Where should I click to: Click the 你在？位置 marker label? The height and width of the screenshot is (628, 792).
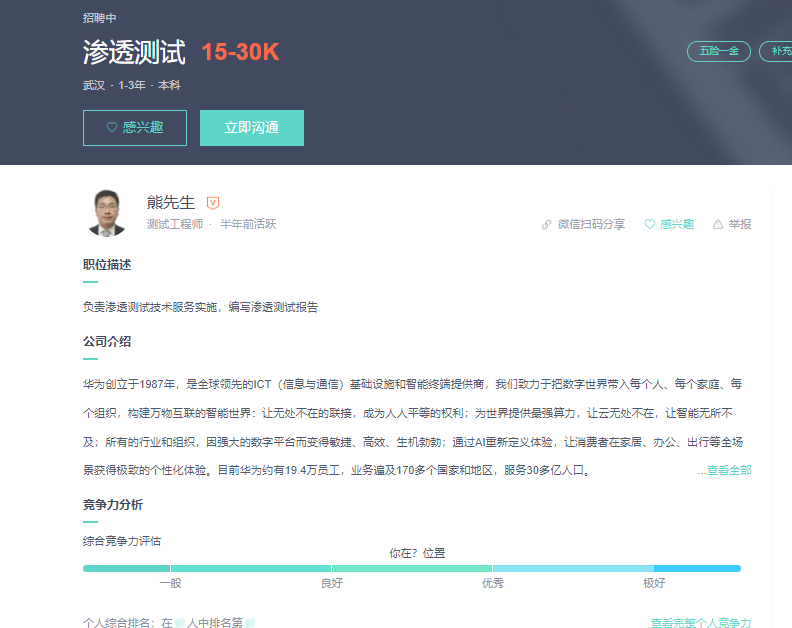[x=417, y=553]
